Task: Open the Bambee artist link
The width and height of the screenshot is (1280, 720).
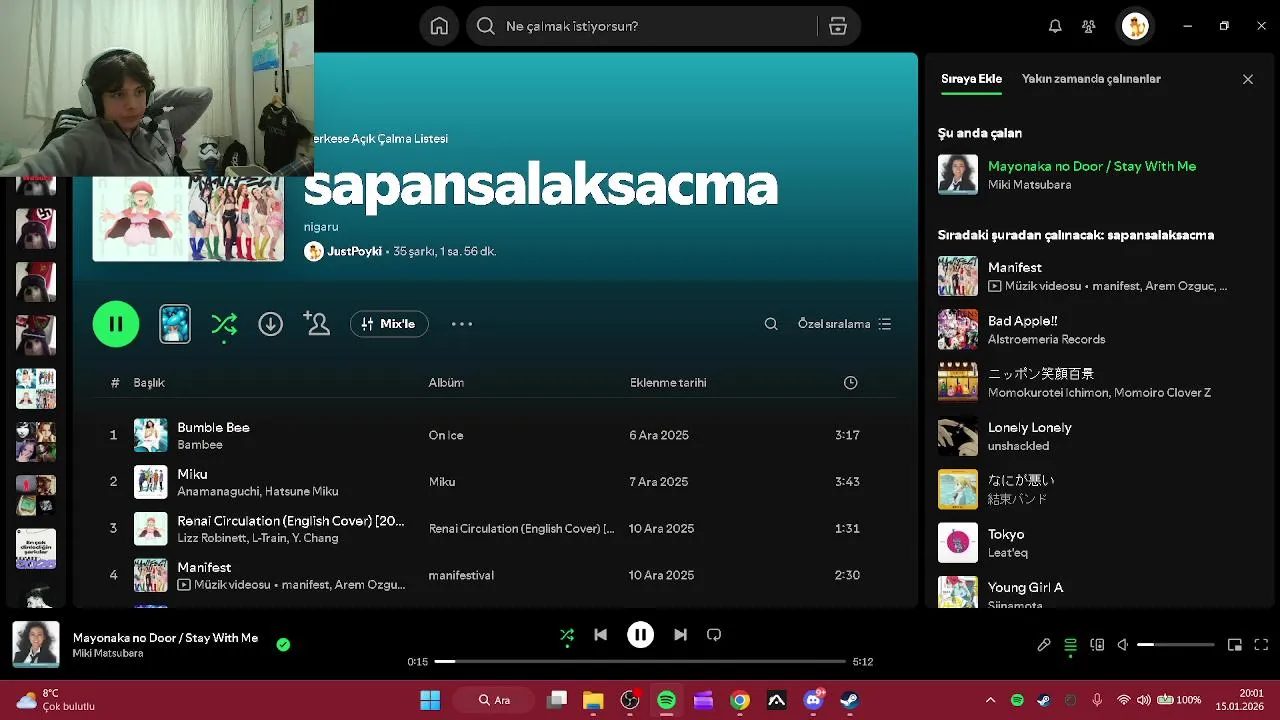Action: coord(200,445)
